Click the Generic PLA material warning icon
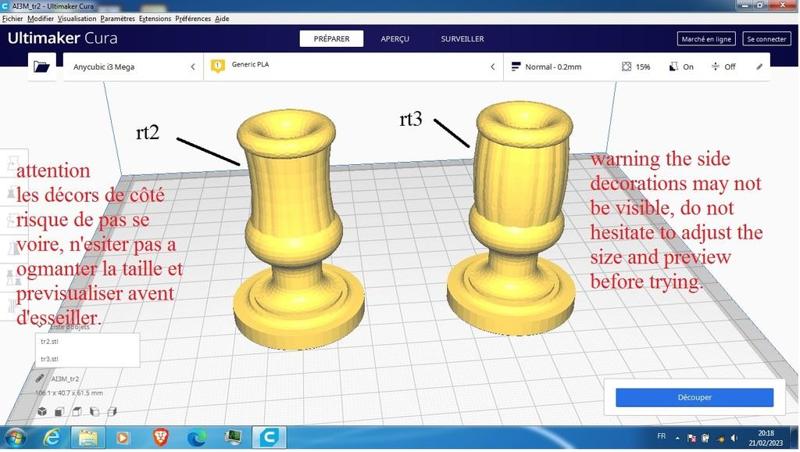Viewport: 800px width, 452px height. [218, 66]
